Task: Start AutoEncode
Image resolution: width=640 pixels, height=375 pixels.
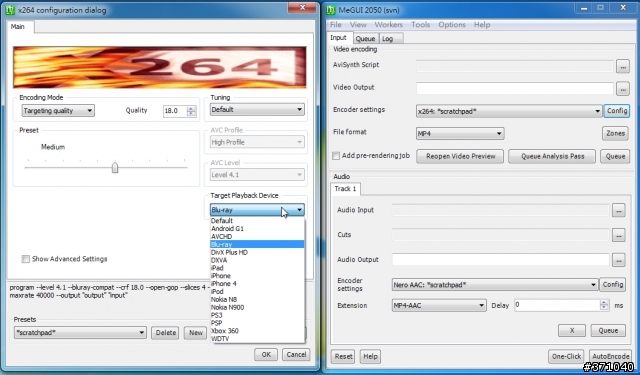Action: tap(610, 356)
